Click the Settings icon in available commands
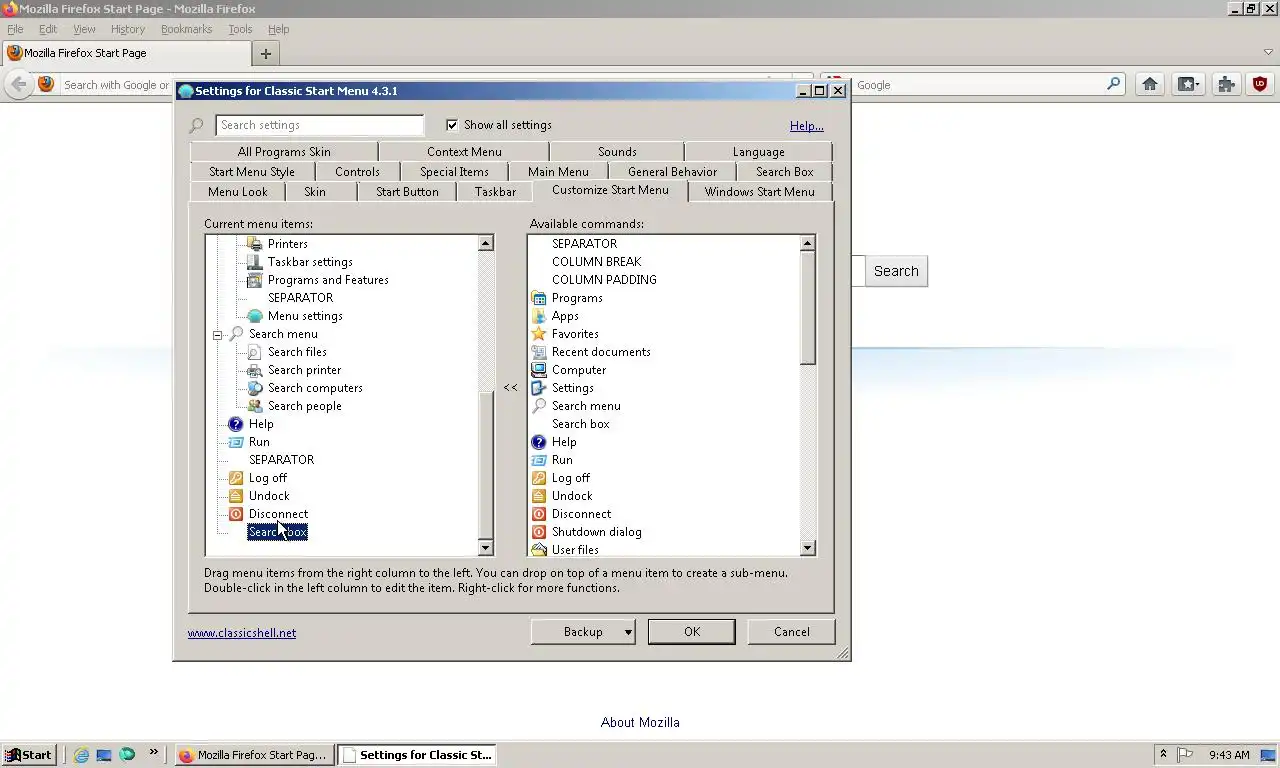The height and width of the screenshot is (768, 1280). (x=539, y=388)
